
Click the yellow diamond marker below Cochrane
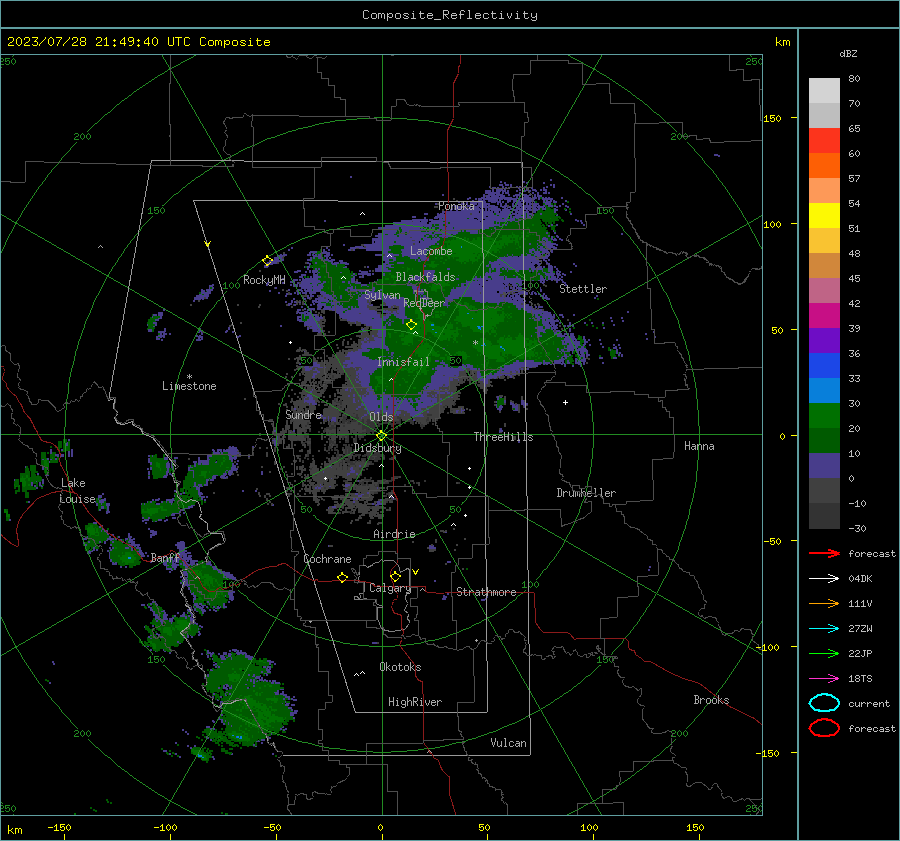343,577
